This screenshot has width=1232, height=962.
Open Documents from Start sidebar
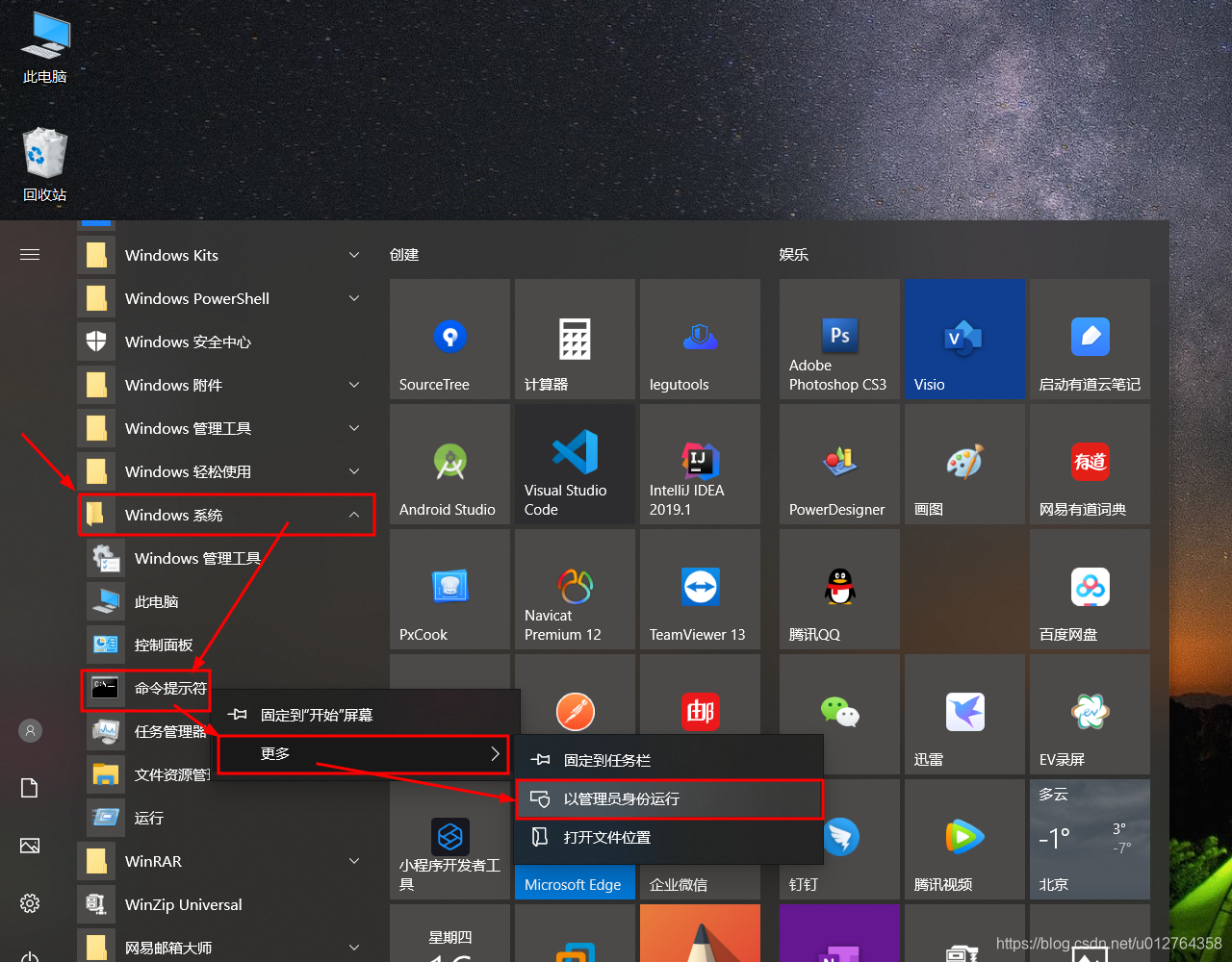pos(30,789)
